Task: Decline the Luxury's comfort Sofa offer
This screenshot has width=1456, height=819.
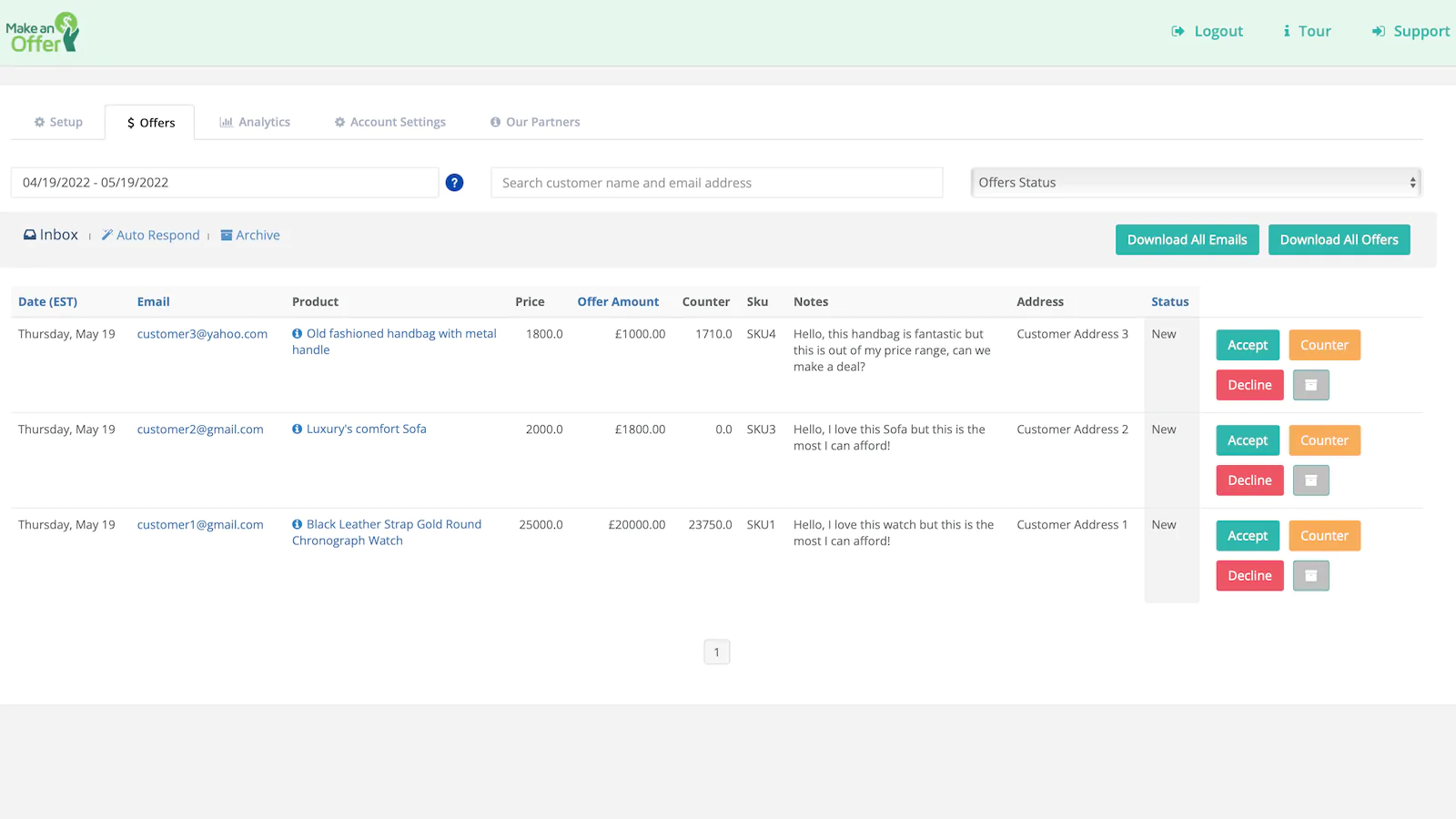Action: [x=1249, y=480]
